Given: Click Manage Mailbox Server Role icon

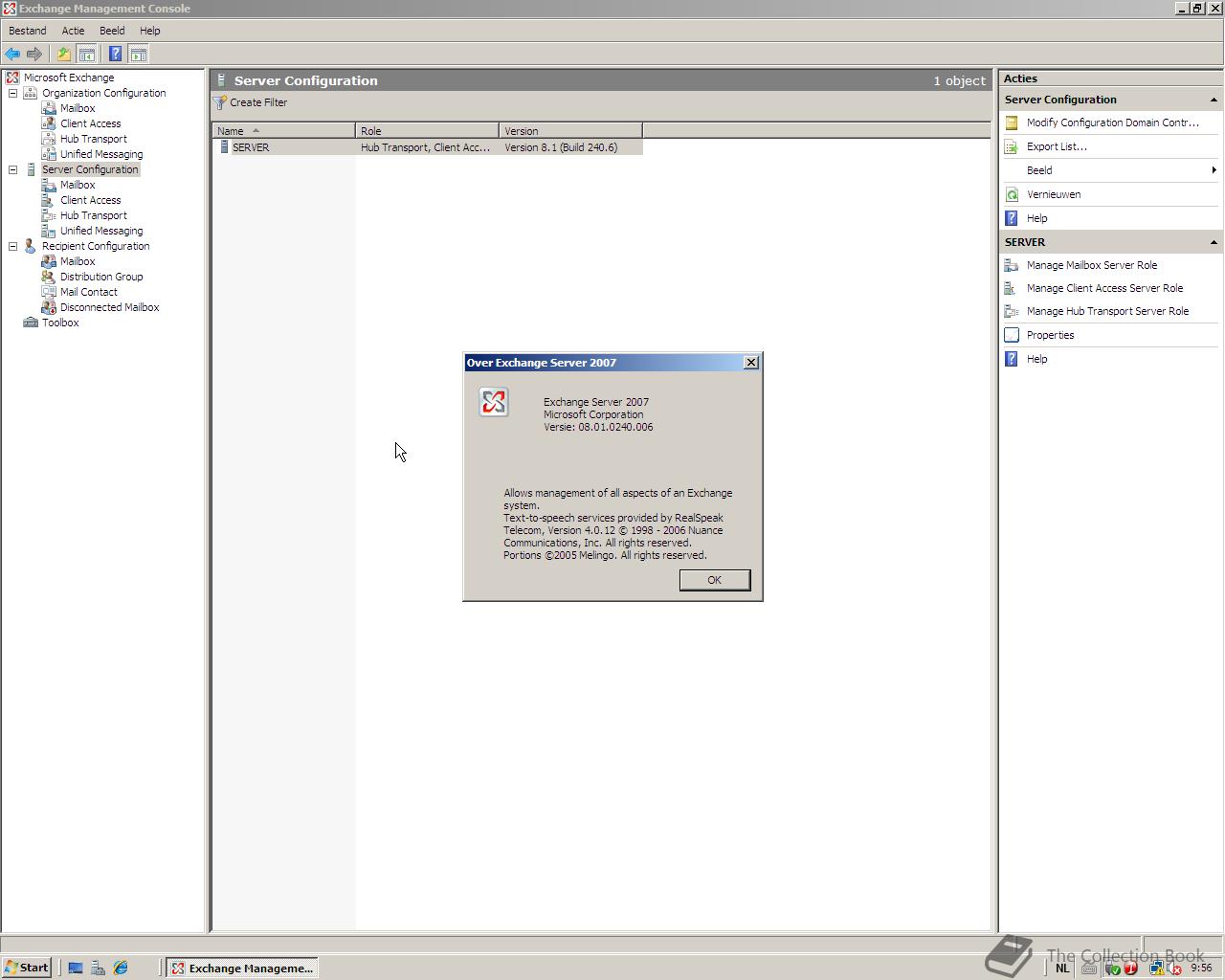Looking at the screenshot, I should click(x=1012, y=265).
